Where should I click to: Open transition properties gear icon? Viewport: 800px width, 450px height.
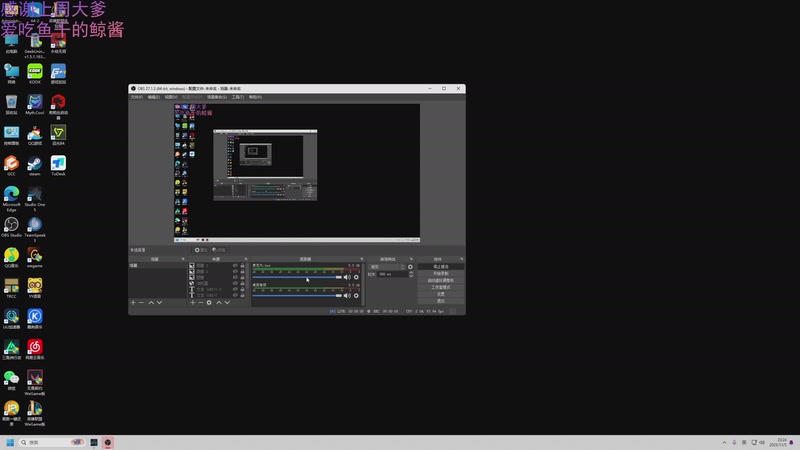[410, 267]
